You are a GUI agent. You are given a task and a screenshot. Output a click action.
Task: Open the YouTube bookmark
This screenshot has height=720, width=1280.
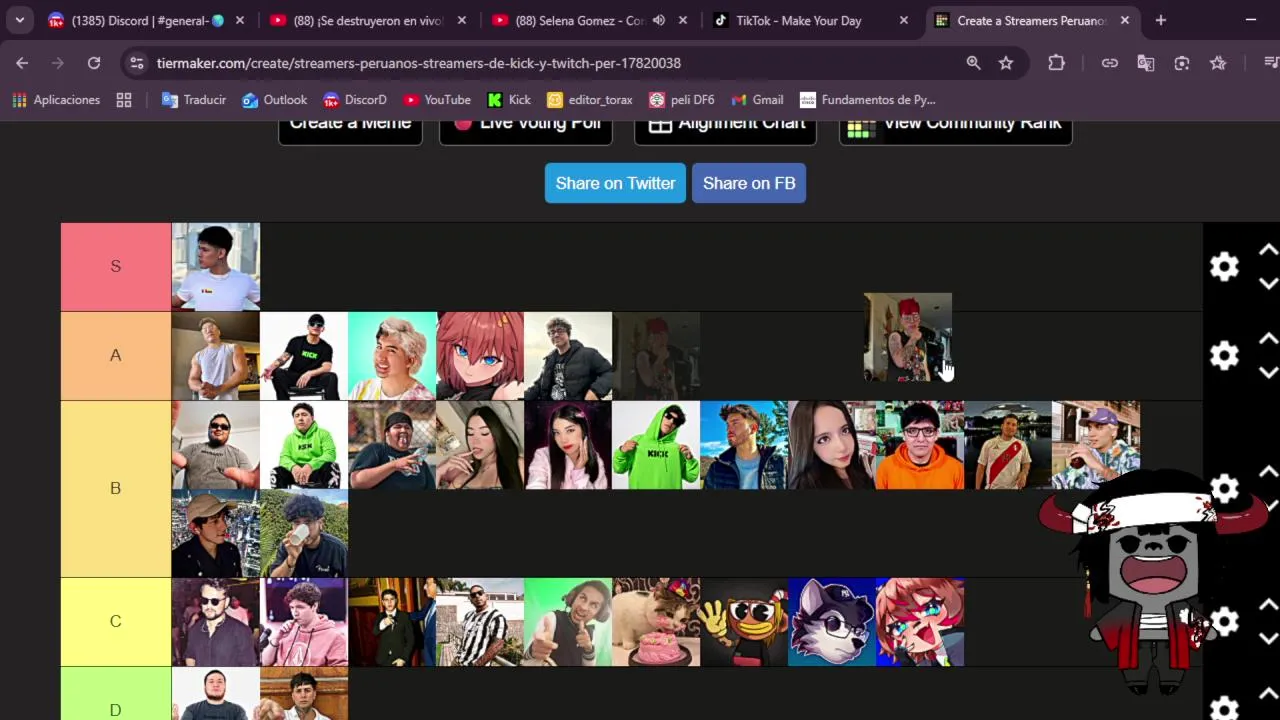[x=437, y=100]
